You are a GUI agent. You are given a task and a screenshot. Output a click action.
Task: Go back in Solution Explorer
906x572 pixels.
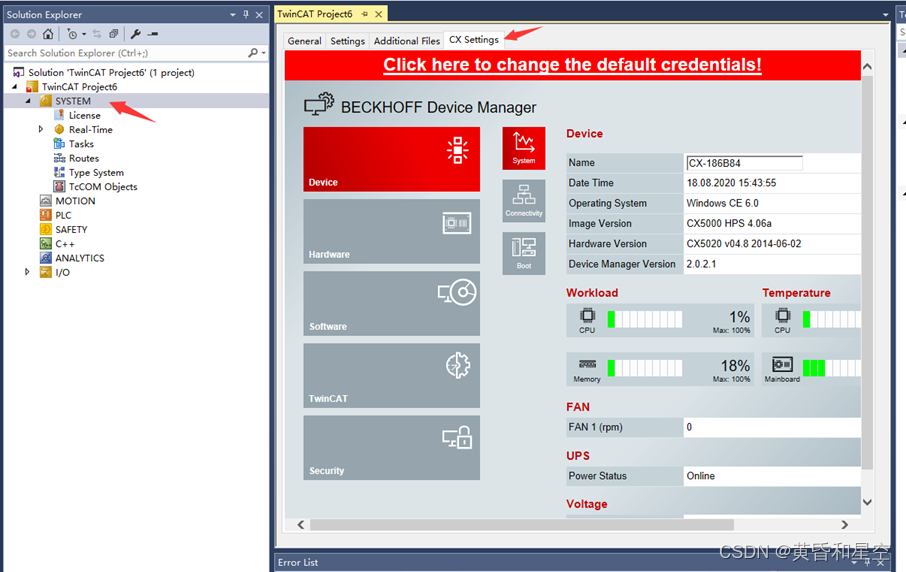click(15, 34)
